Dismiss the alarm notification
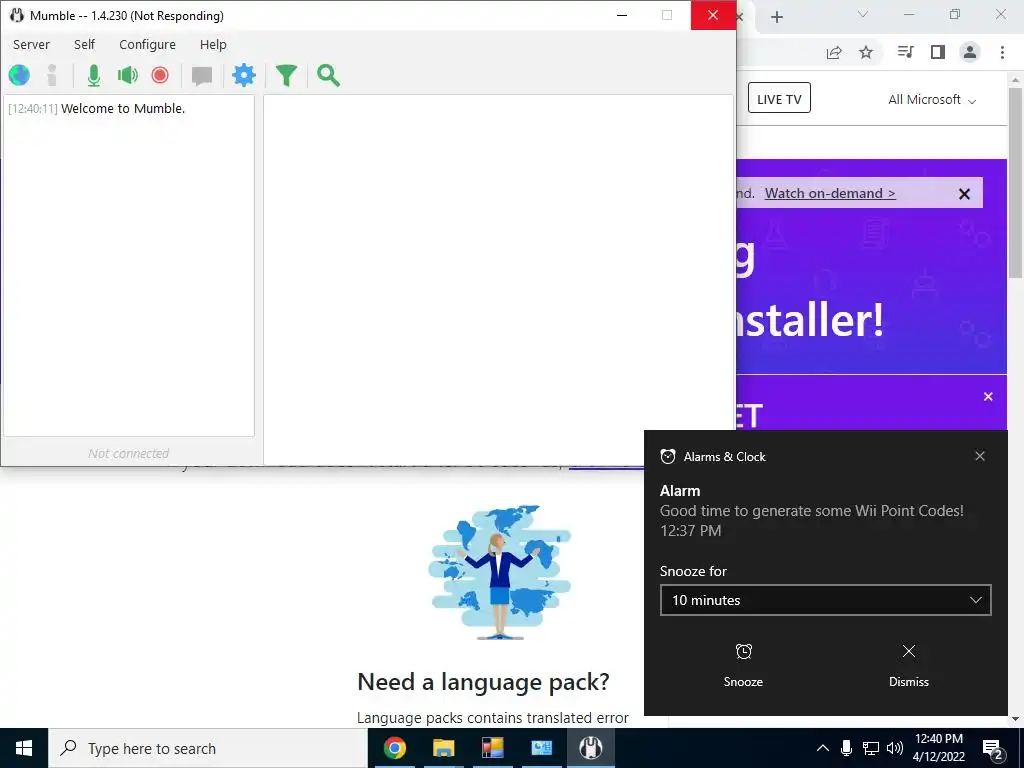The height and width of the screenshot is (768, 1024). (x=908, y=665)
